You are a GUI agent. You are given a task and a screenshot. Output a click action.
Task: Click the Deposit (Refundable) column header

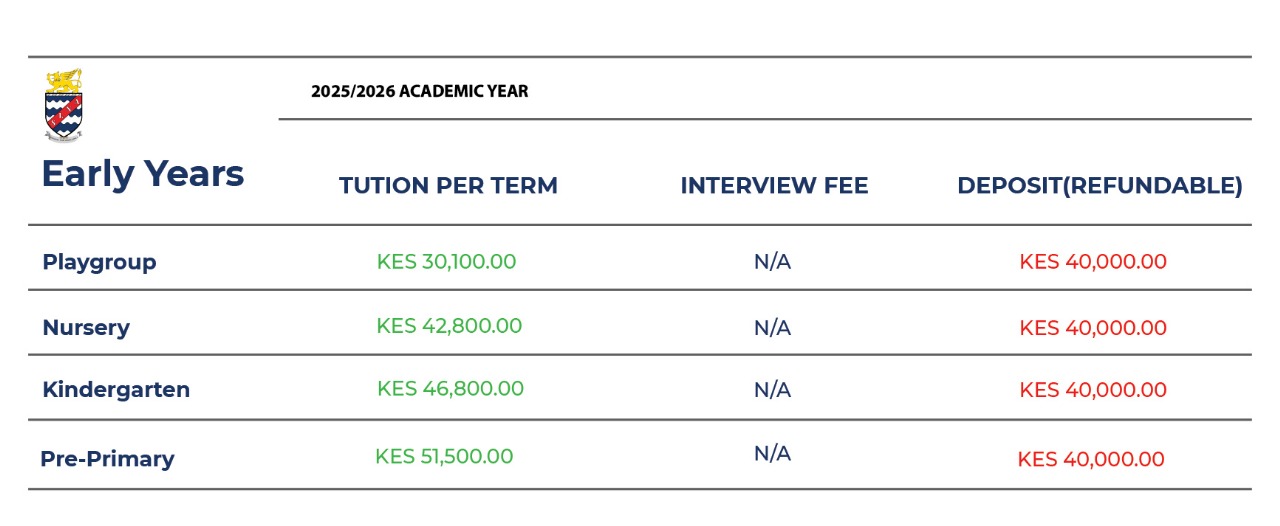tap(1099, 186)
